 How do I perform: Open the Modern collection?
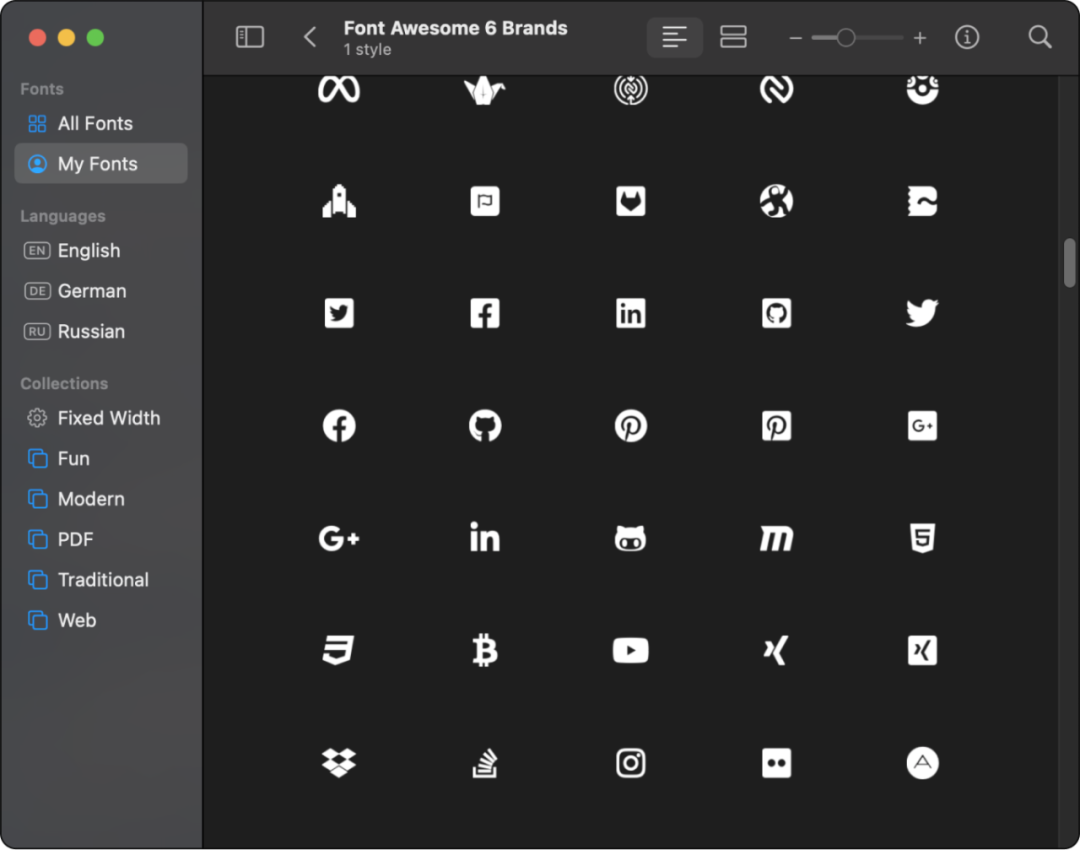[101, 499]
